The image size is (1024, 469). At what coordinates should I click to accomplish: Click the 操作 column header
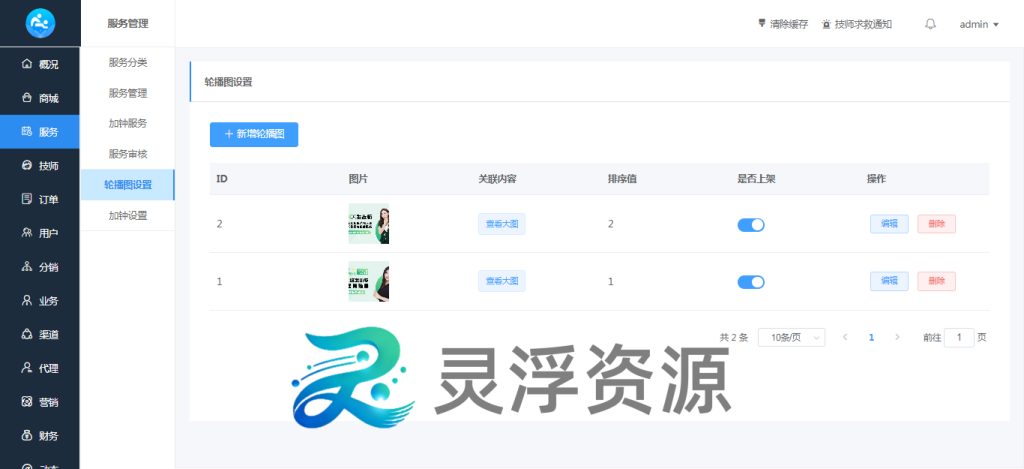pos(876,179)
